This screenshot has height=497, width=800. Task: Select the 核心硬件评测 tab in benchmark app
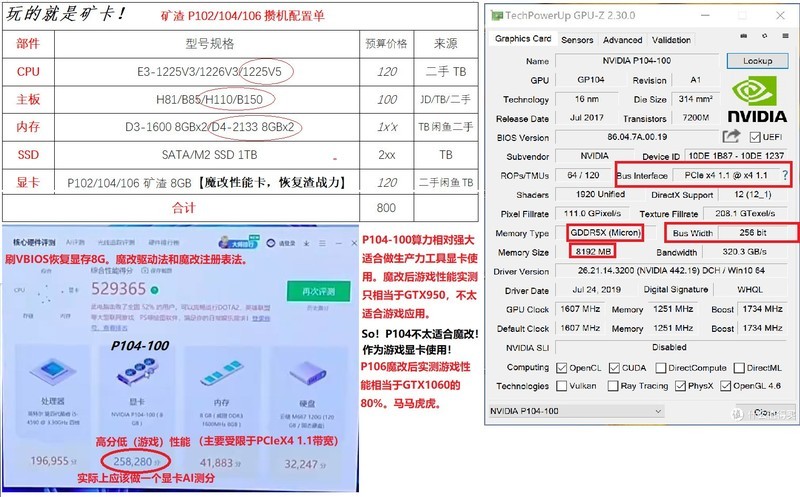34,242
